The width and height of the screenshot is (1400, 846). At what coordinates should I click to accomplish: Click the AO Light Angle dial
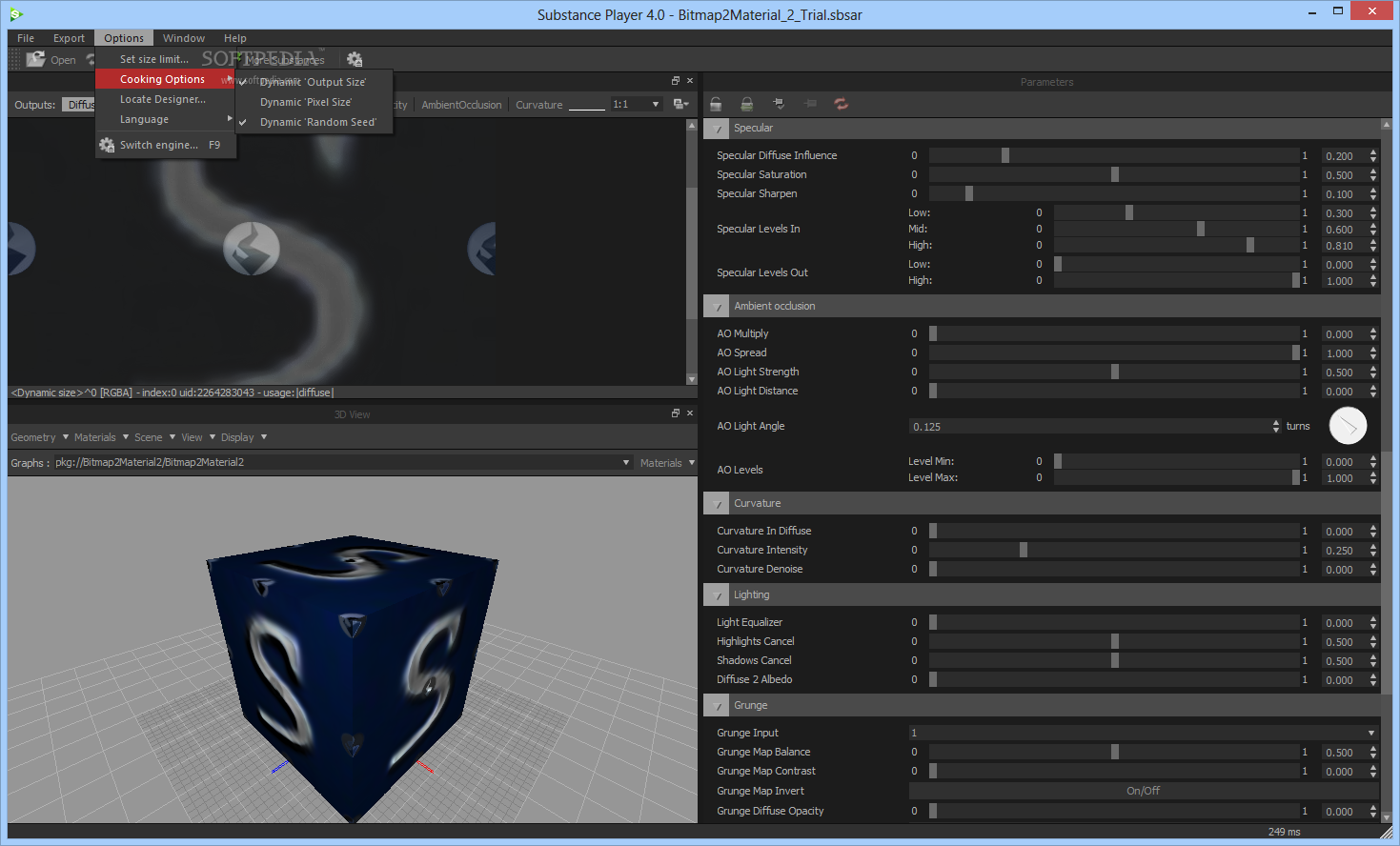coord(1348,426)
